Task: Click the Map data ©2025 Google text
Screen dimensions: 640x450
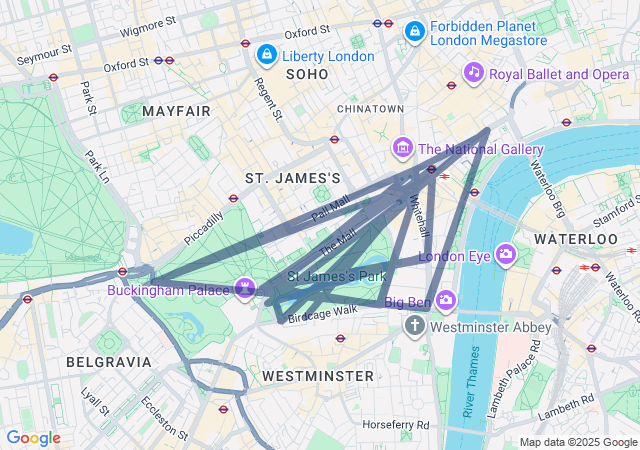Action: 578,442
